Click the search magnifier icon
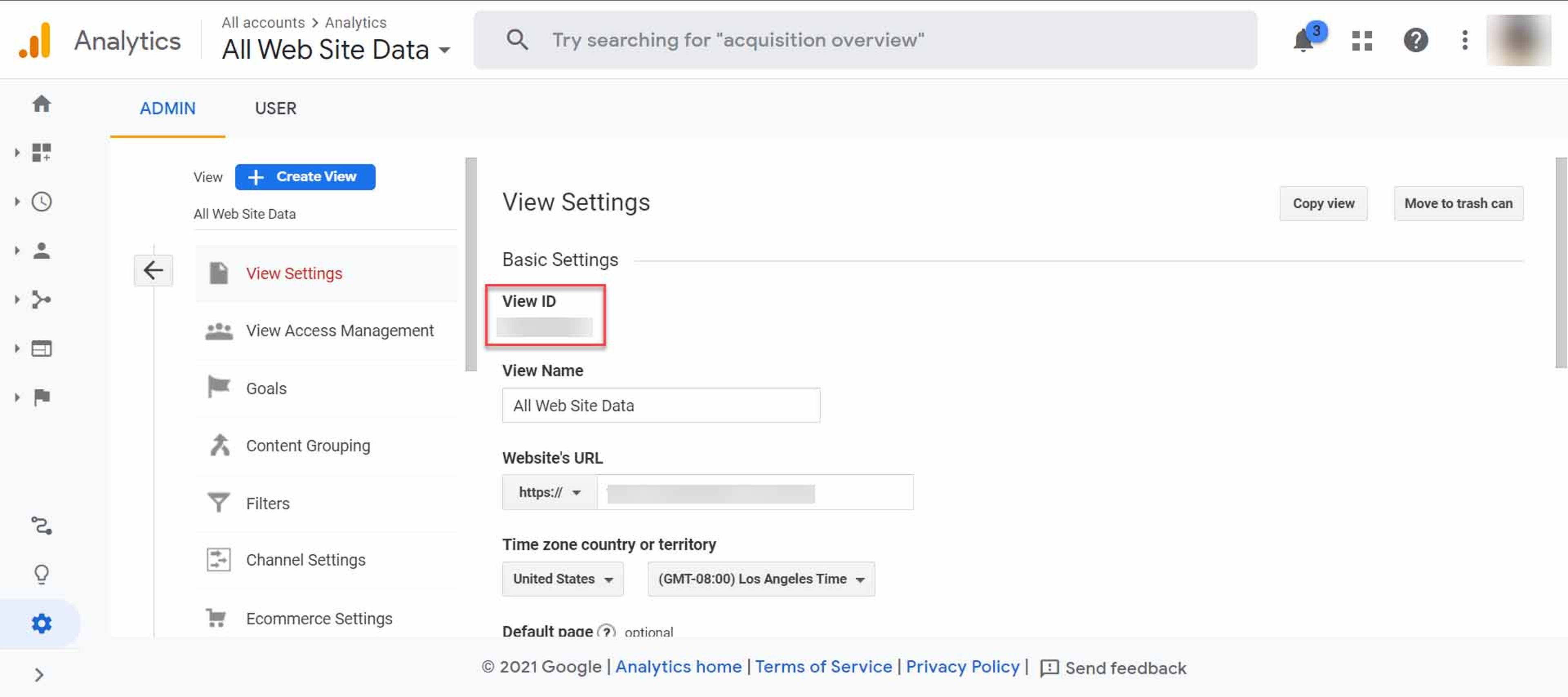The width and height of the screenshot is (1568, 697). click(517, 40)
